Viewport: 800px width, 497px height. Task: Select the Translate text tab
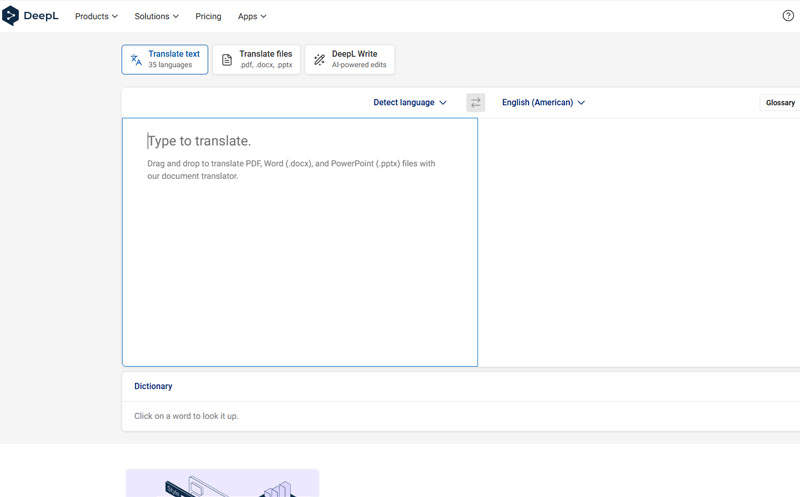click(x=165, y=60)
